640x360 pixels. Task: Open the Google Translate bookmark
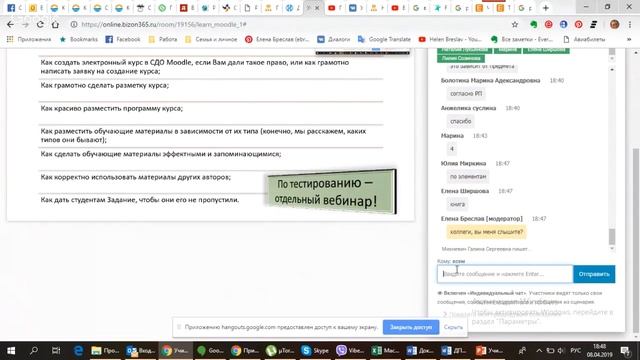click(384, 39)
